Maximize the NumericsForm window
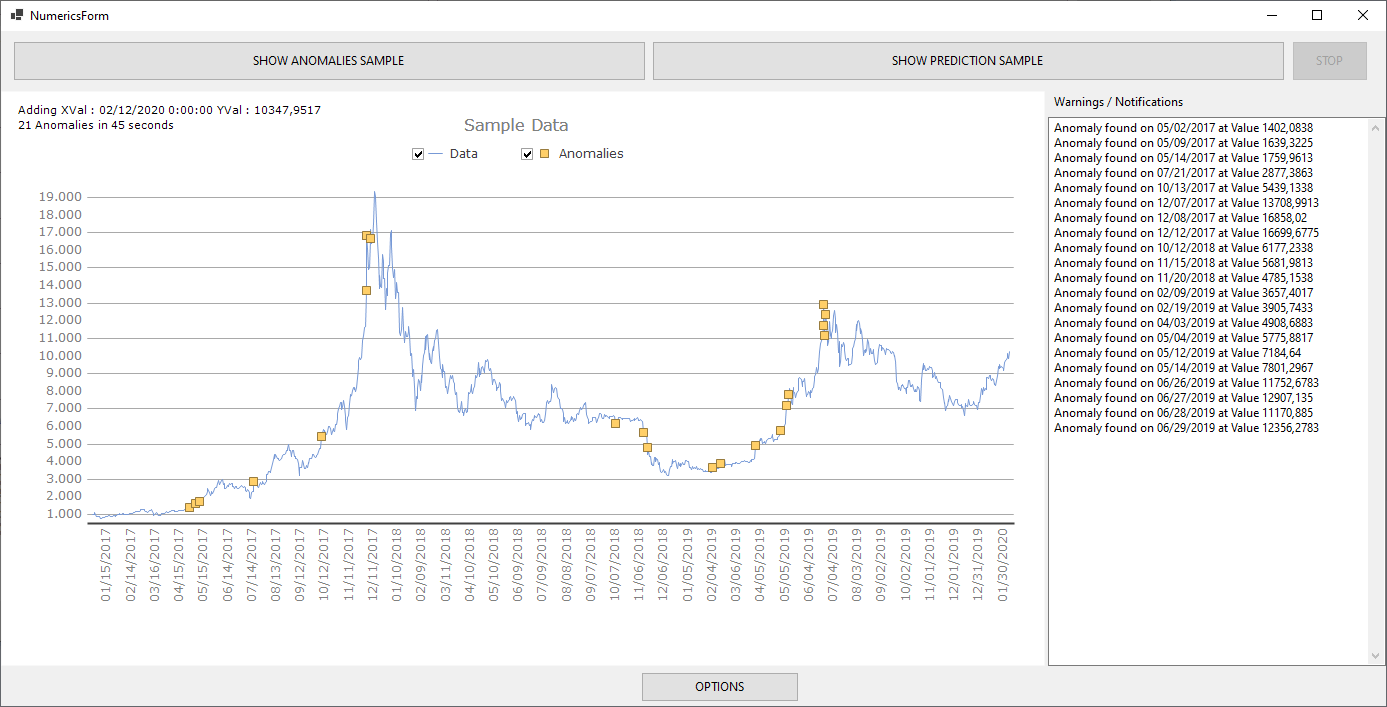Image resolution: width=1387 pixels, height=707 pixels. (1317, 15)
